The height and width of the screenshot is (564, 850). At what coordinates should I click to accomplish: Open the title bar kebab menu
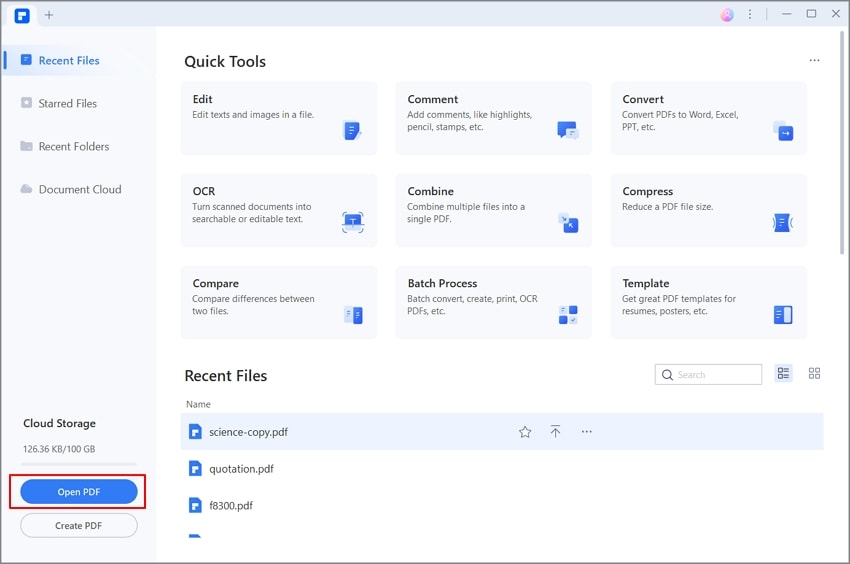[751, 14]
